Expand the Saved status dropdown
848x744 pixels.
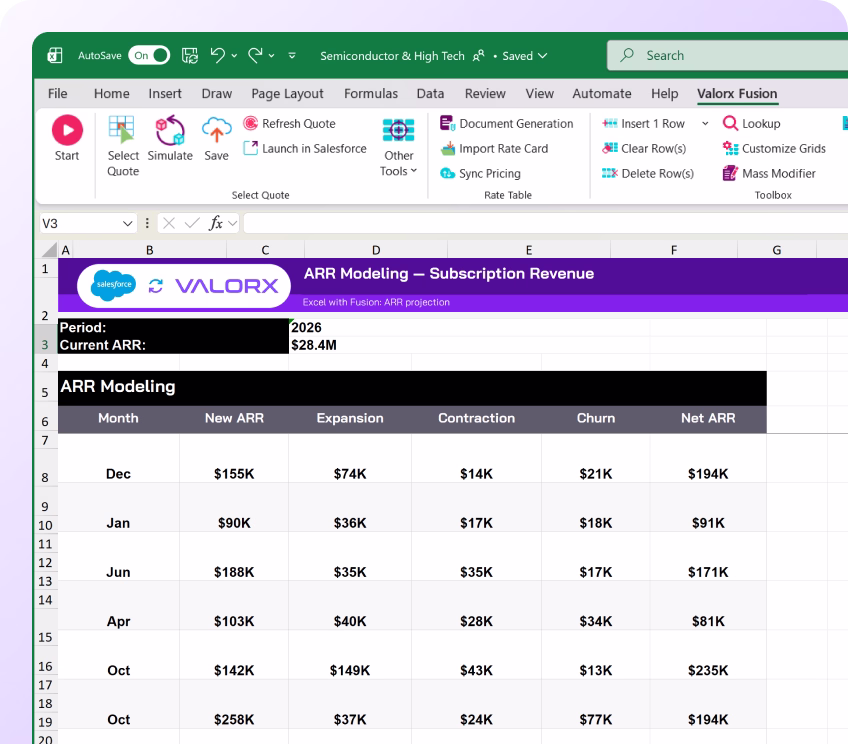click(x=543, y=56)
